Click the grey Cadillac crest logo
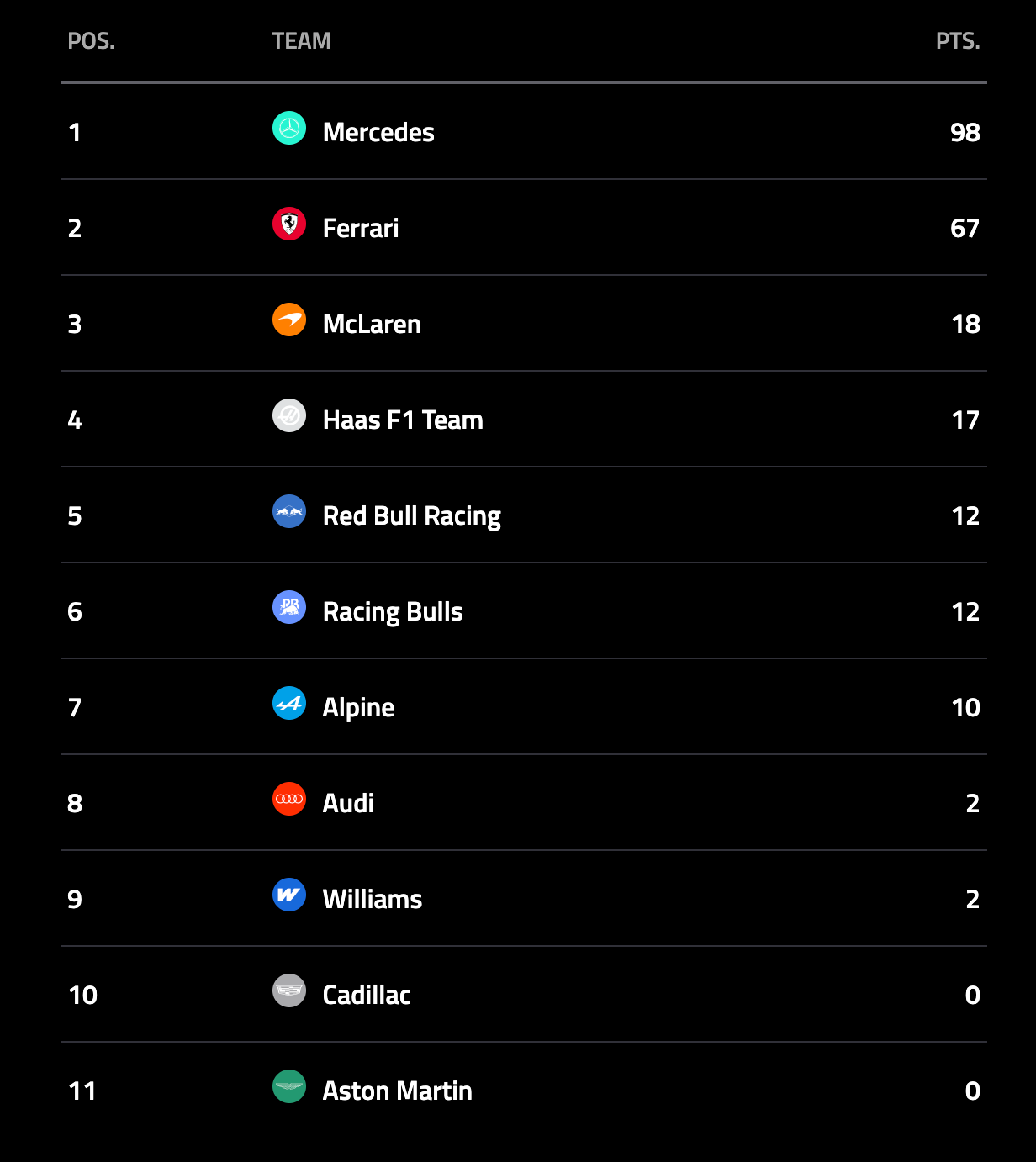This screenshot has width=1036, height=1162. pos(289,990)
